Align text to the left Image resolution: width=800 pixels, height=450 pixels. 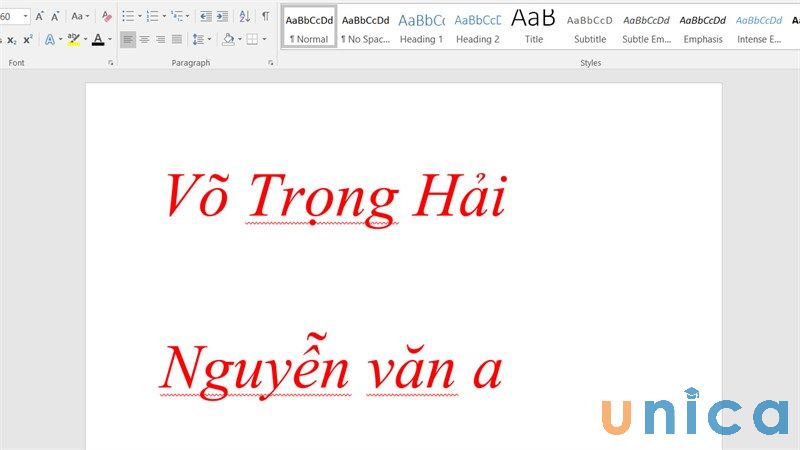pos(128,39)
